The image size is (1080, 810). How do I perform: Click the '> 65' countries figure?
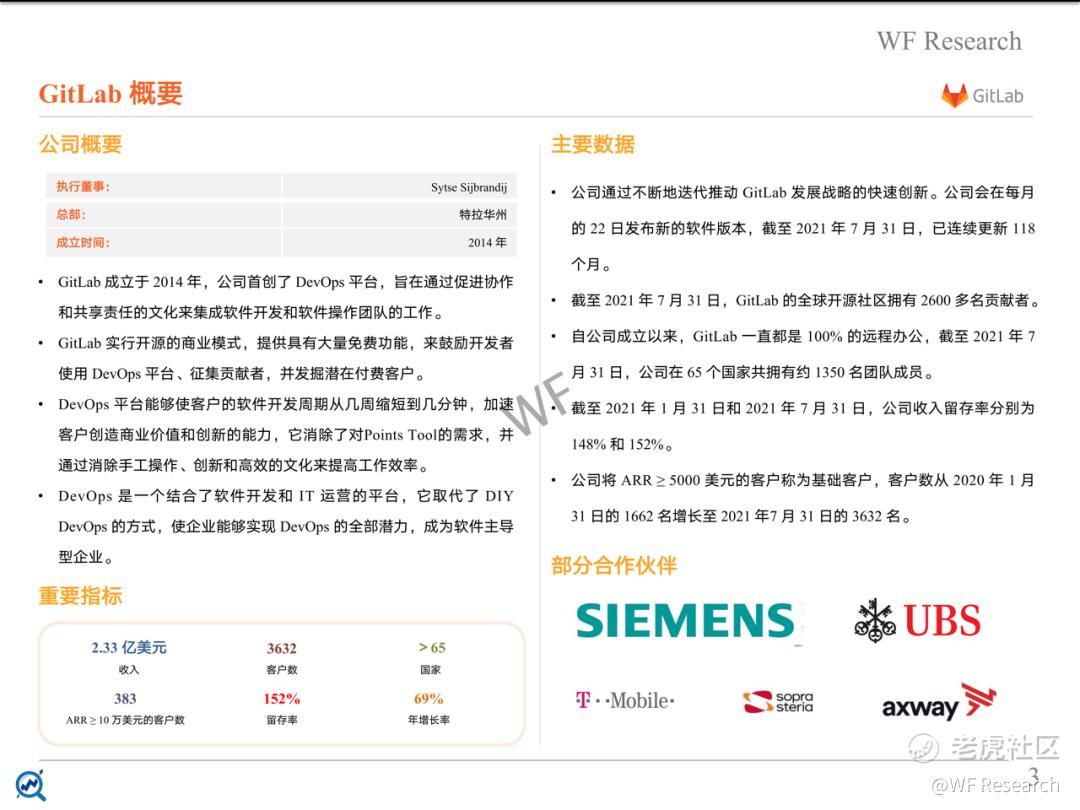(432, 647)
